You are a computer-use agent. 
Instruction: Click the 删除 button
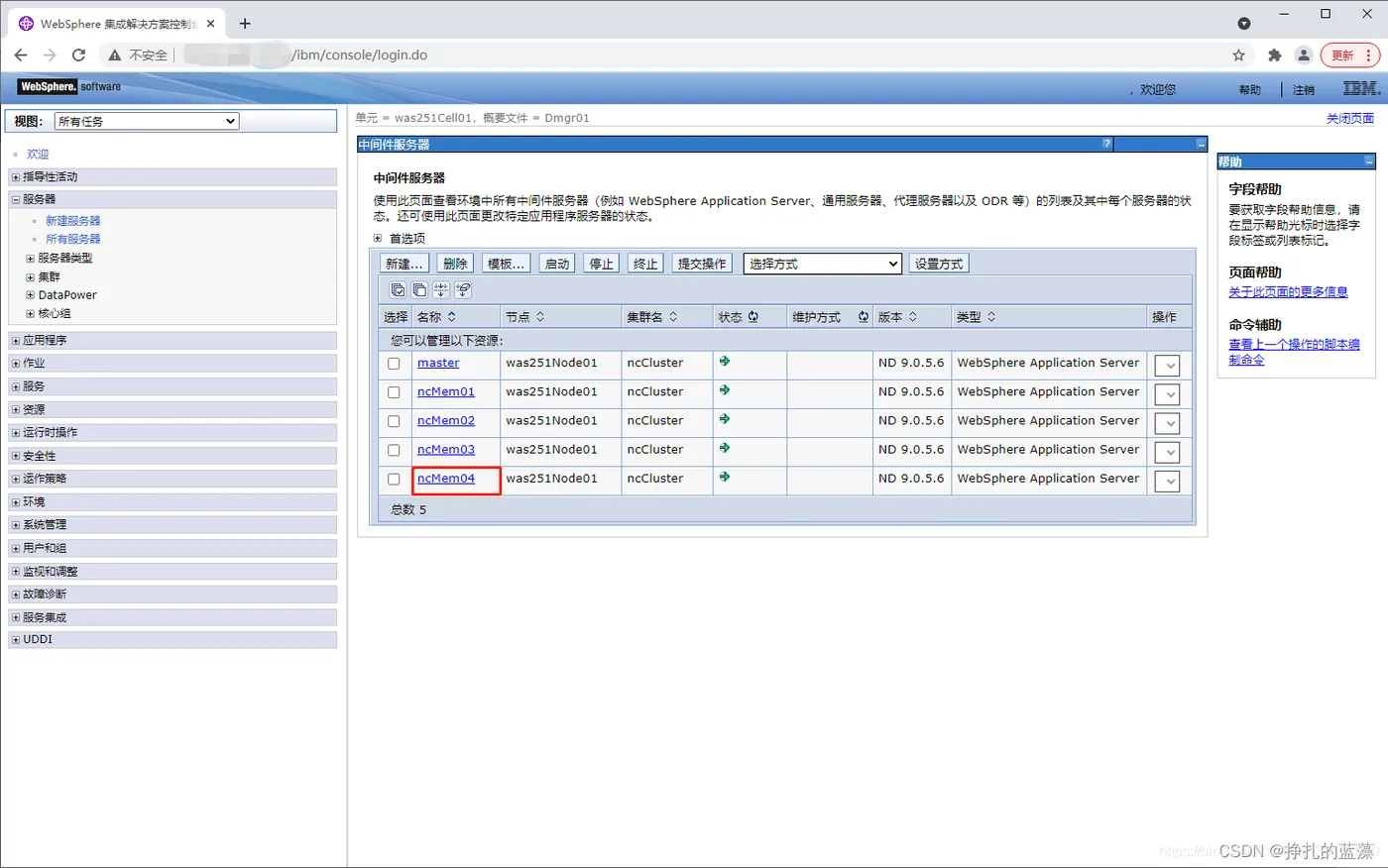click(455, 264)
